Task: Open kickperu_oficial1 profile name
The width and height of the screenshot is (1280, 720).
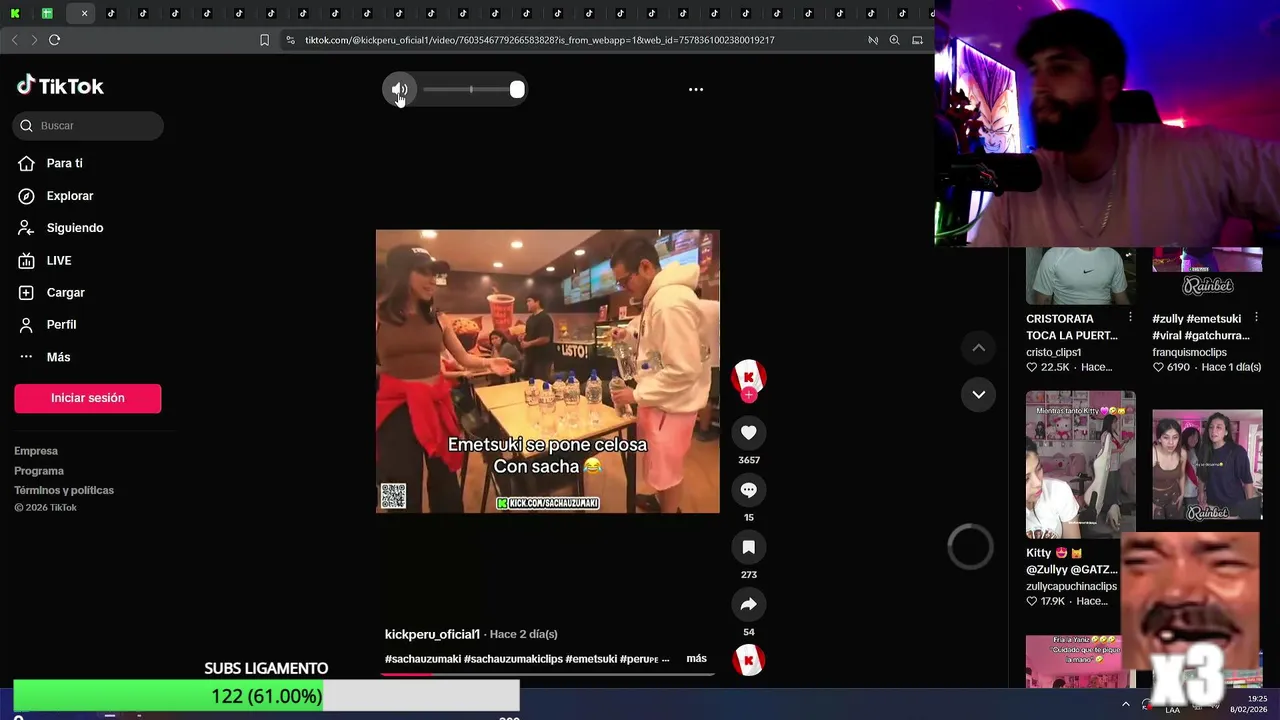Action: [x=432, y=634]
